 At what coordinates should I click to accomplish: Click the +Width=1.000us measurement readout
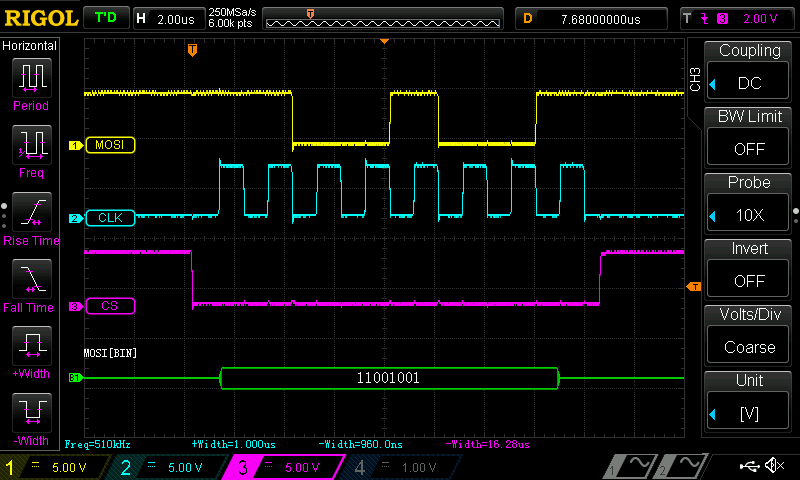(234, 444)
